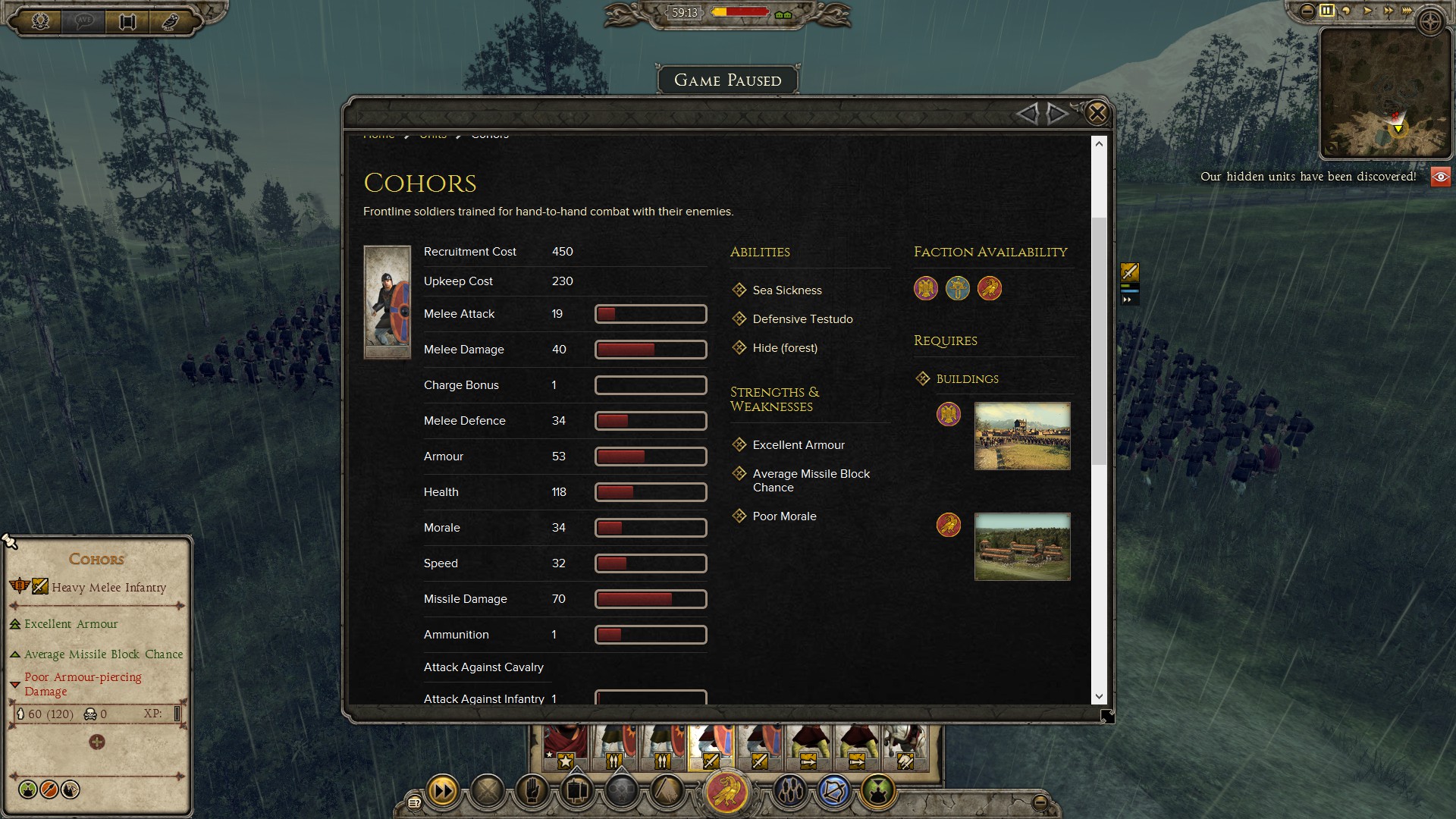Expand the Buildings requirement entry
Image resolution: width=1456 pixels, height=819 pixels.
click(967, 378)
